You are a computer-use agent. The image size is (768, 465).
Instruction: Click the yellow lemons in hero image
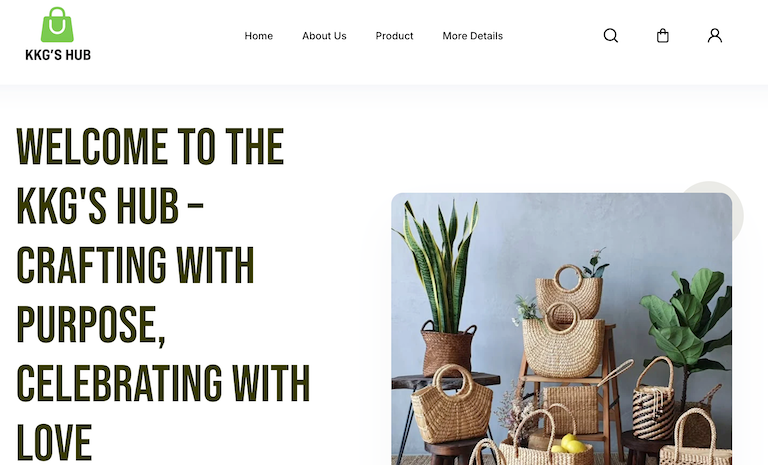coord(568,444)
